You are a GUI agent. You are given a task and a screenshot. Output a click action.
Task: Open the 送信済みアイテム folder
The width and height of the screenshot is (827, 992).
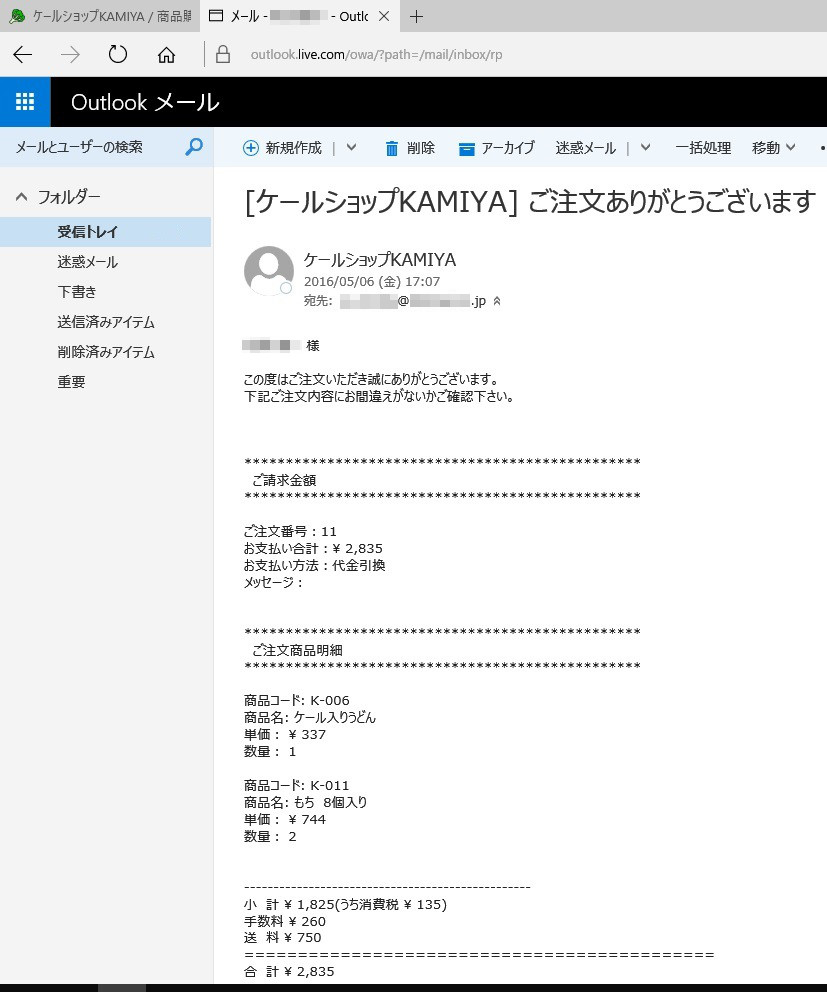[106, 322]
